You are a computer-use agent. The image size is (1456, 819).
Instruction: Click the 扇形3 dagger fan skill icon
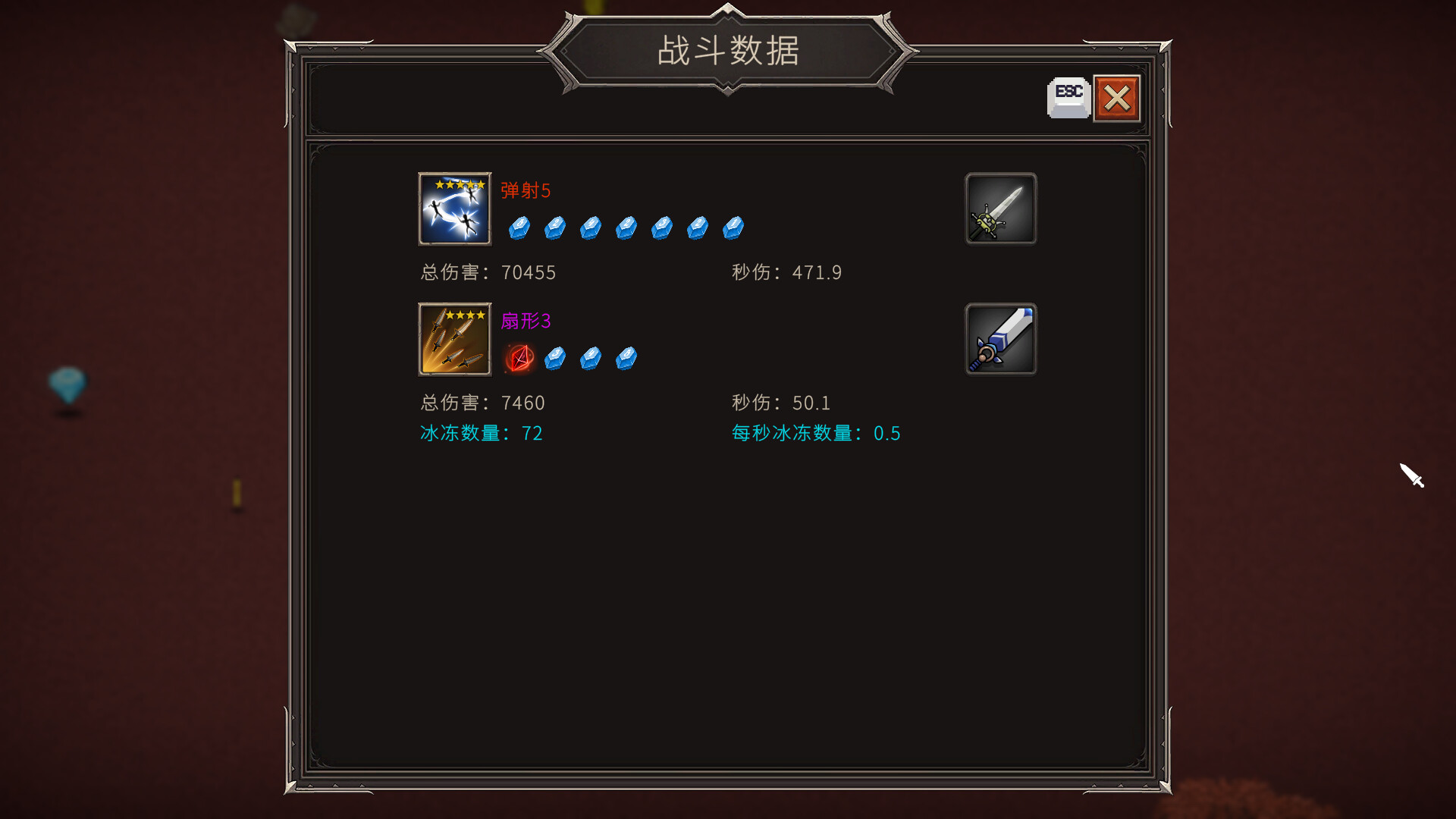click(455, 339)
